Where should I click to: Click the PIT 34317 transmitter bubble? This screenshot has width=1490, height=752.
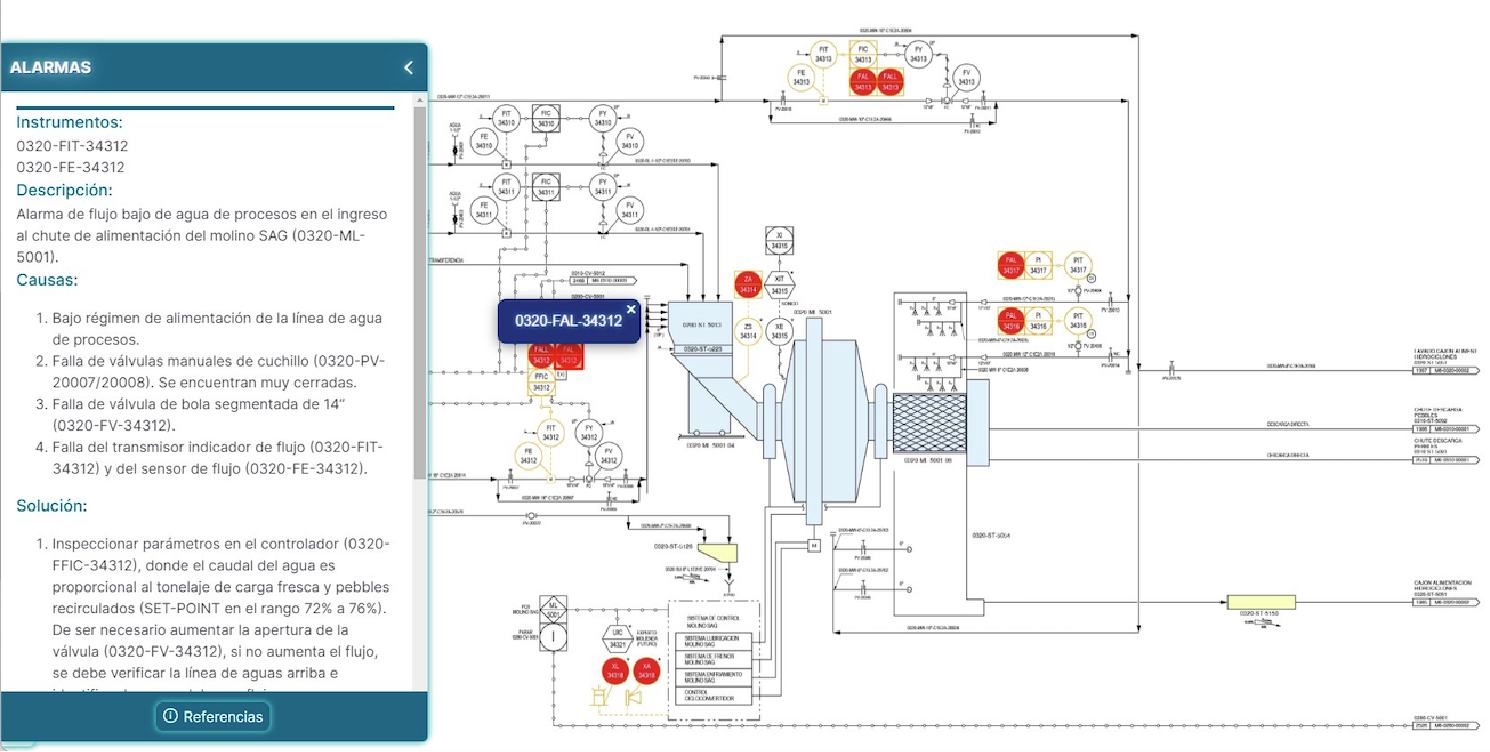click(x=1077, y=266)
